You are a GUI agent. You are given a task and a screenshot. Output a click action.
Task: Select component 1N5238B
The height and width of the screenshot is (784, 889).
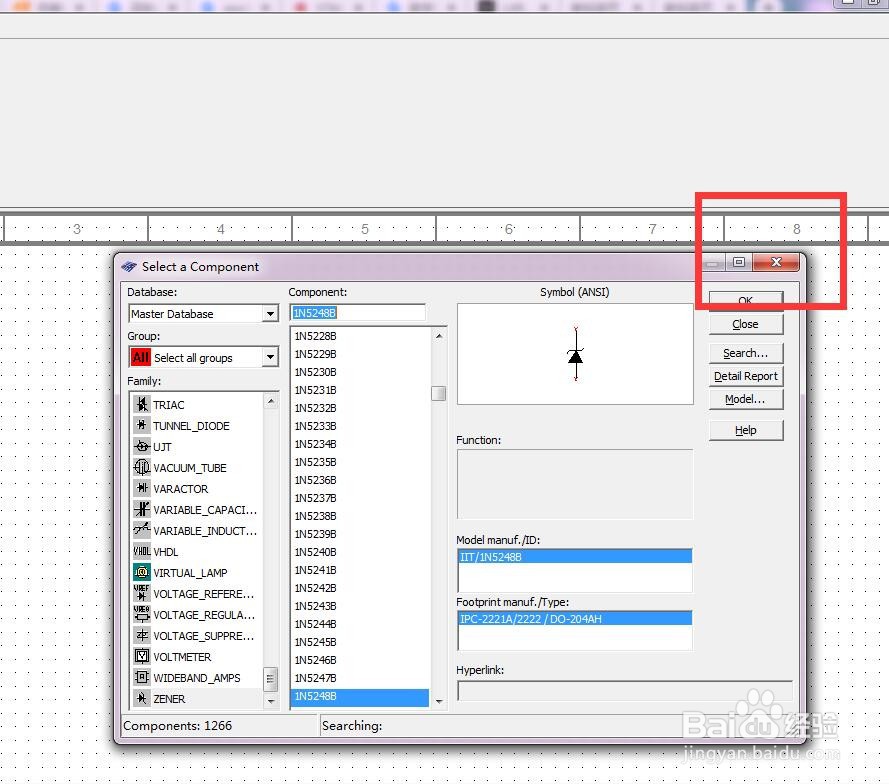(x=315, y=516)
